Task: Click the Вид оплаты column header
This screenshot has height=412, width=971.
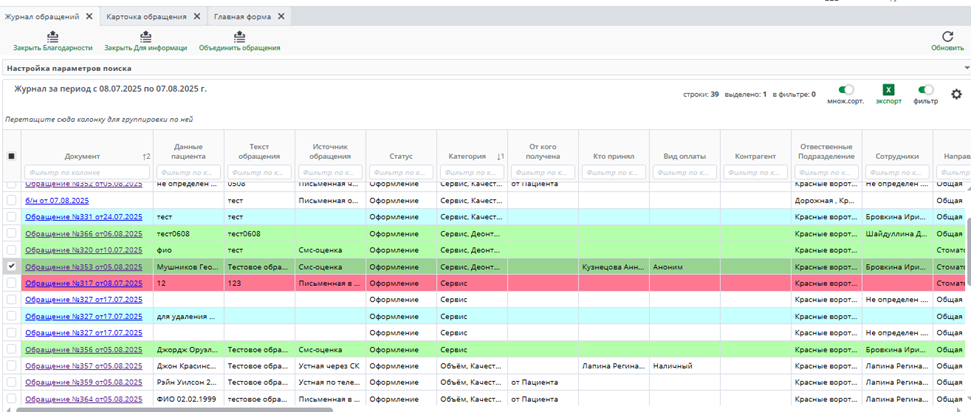Action: [x=684, y=157]
